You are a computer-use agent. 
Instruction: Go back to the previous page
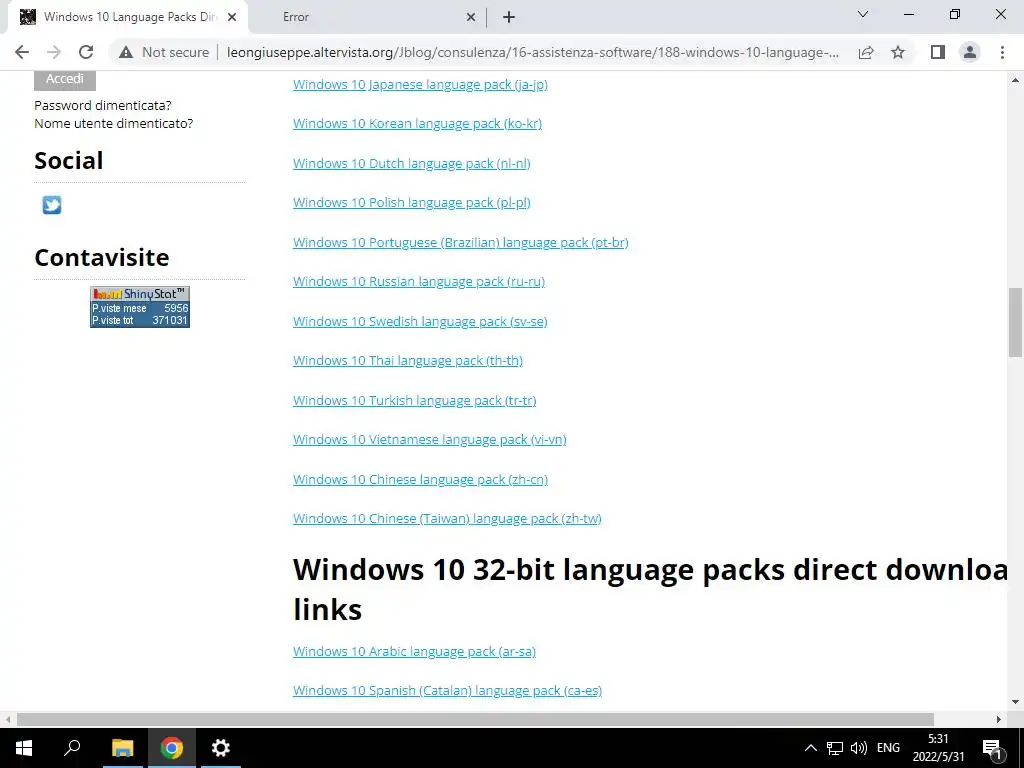(22, 52)
